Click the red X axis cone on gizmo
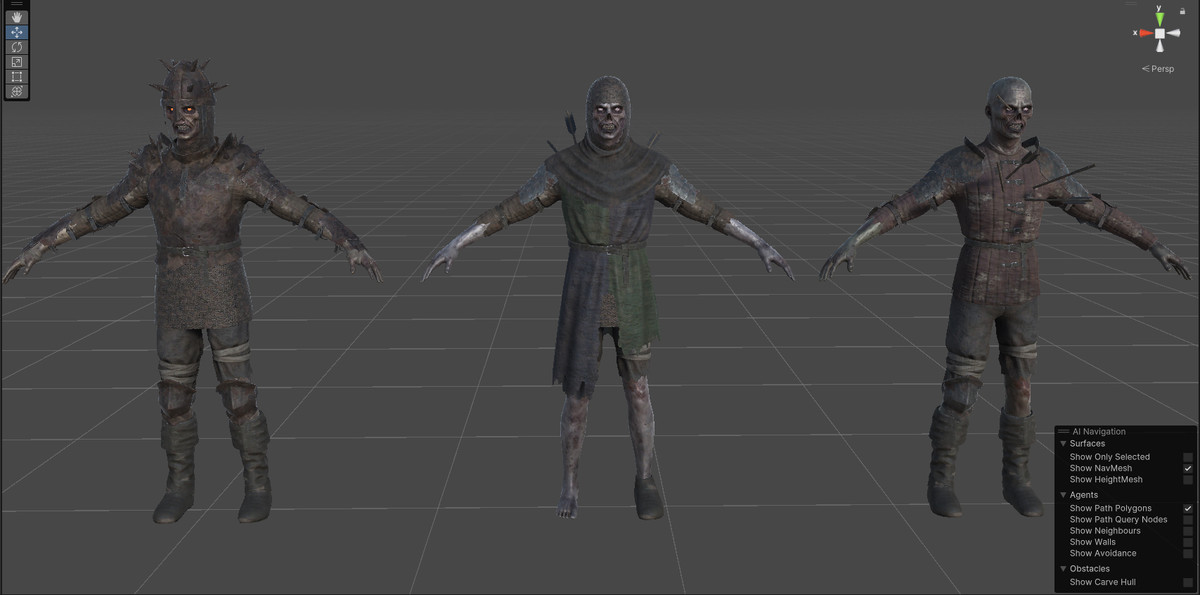1200x595 pixels. tap(1144, 33)
